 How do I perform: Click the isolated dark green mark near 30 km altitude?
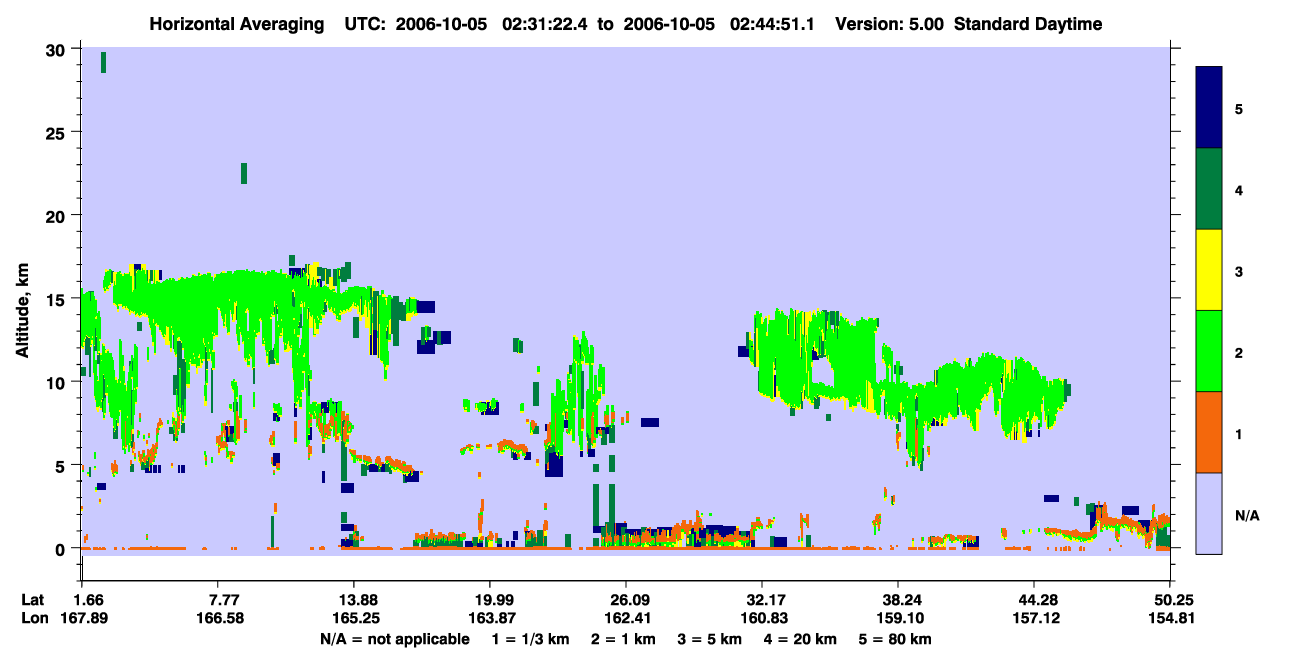point(103,62)
